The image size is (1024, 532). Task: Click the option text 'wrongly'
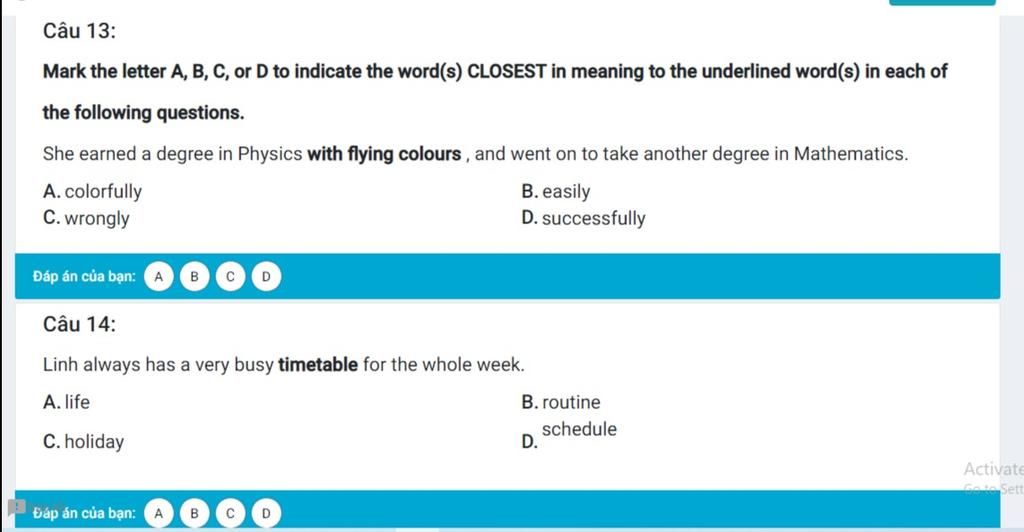click(x=97, y=218)
